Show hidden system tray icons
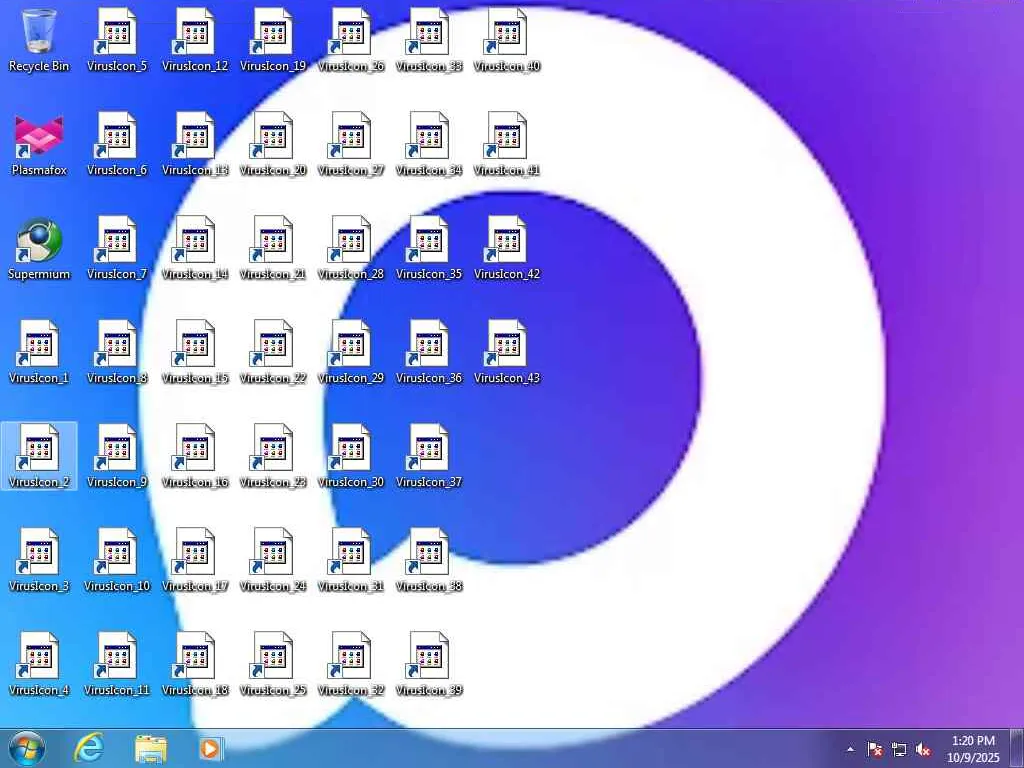This screenshot has height=768, width=1024. click(x=850, y=749)
